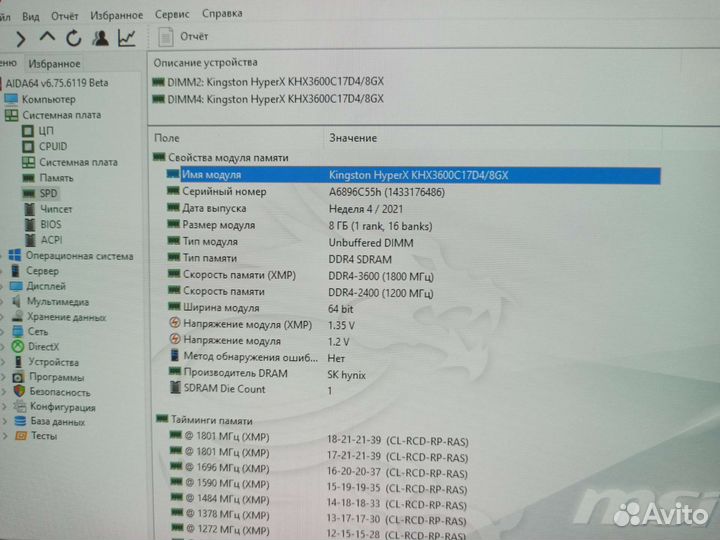
Task: Expand the Конфигурация tree node
Action: (4, 407)
